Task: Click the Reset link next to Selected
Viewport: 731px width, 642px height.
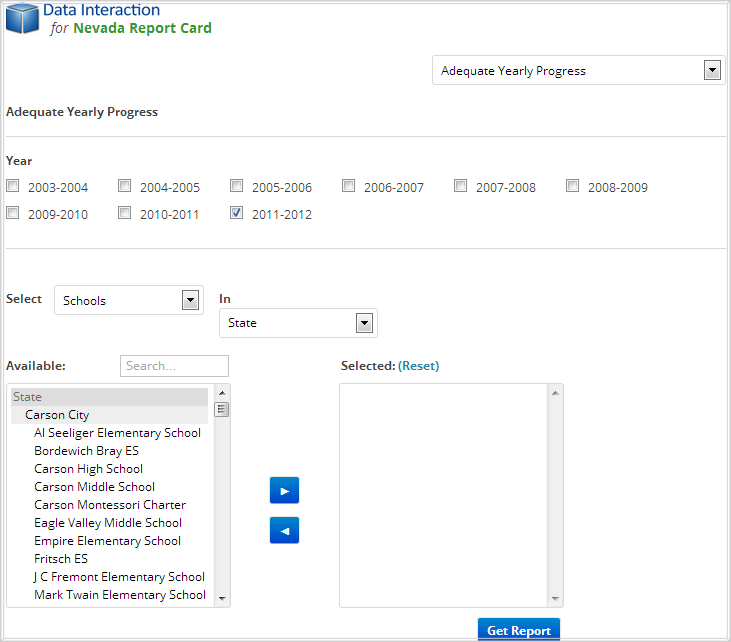Action: 419,366
